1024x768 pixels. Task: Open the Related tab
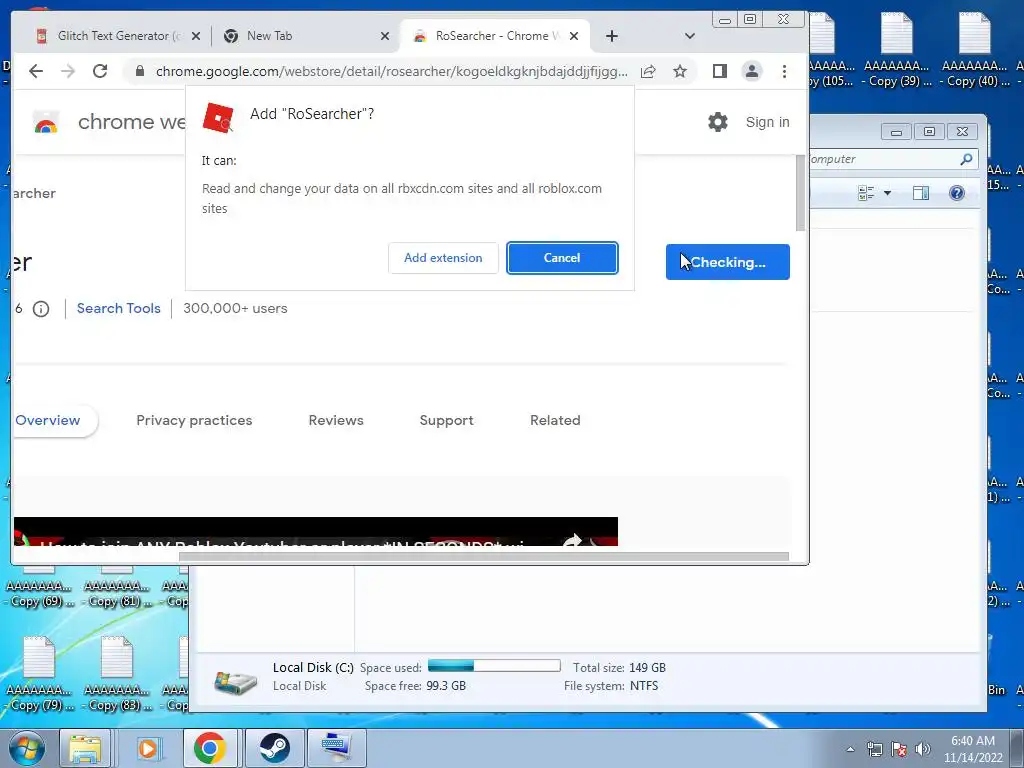(555, 421)
